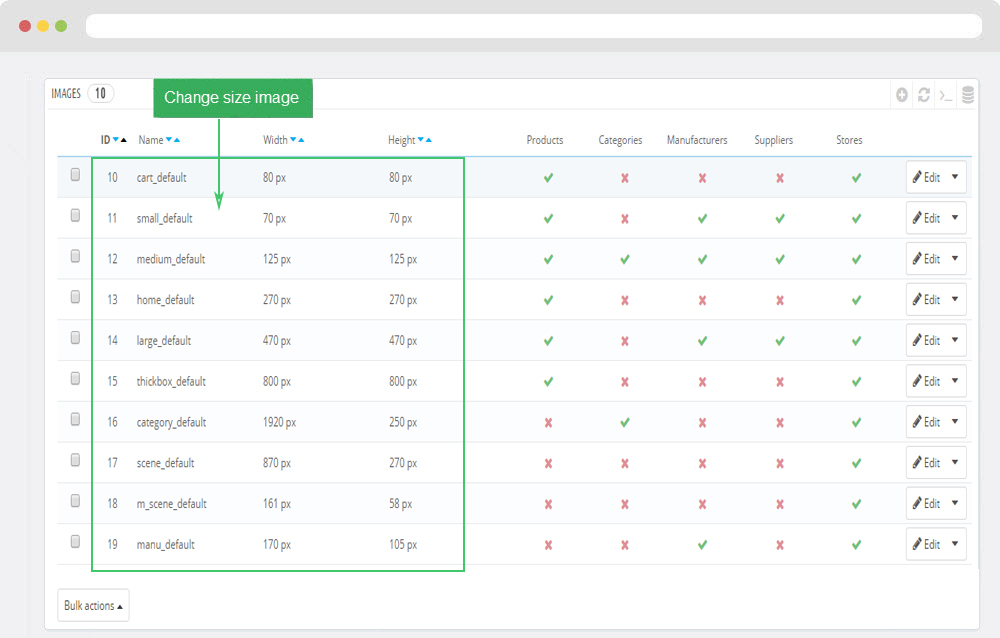Select the m_scene_default row checkbox
1000x638 pixels.
(75, 501)
